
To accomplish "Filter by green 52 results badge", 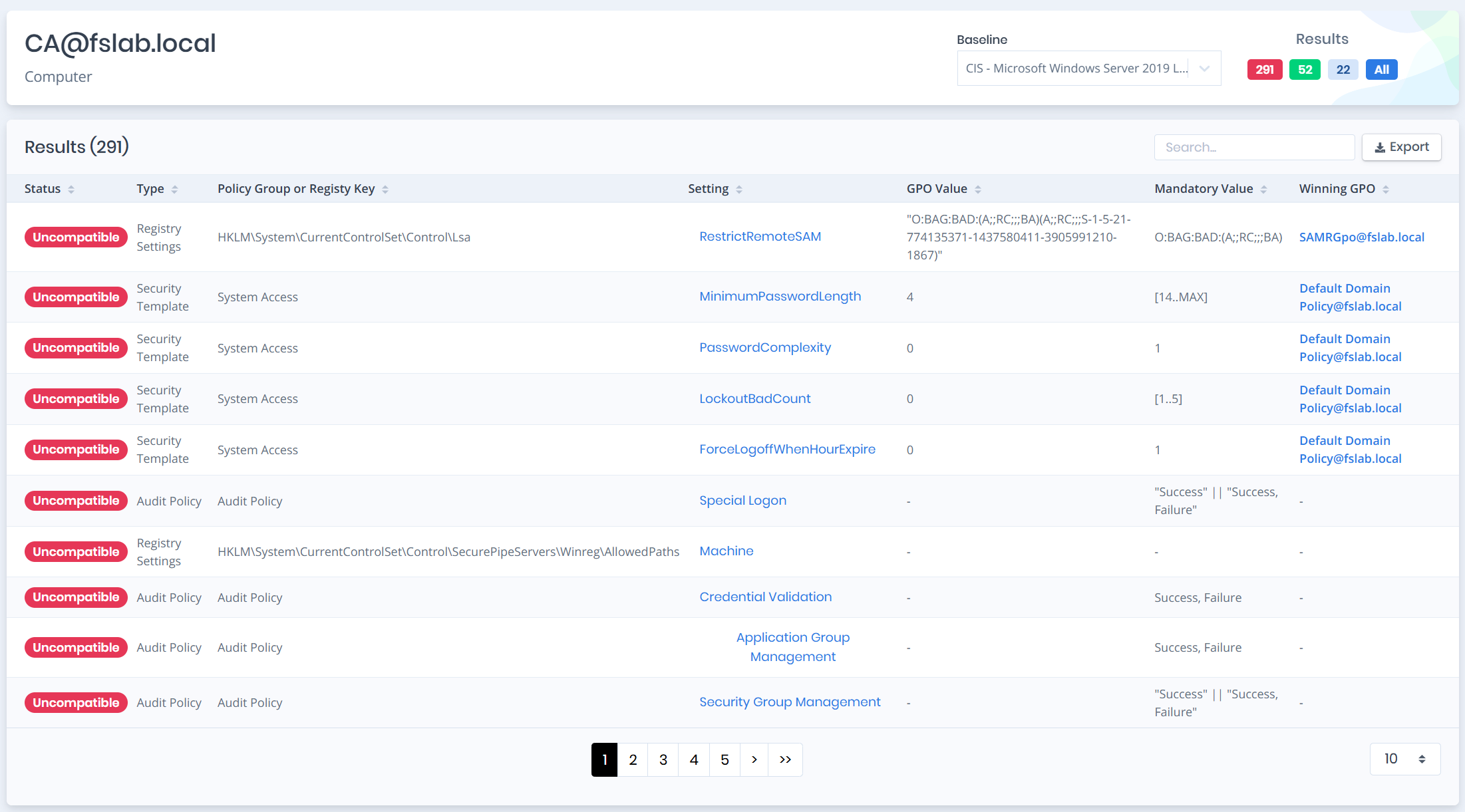I will (1305, 70).
